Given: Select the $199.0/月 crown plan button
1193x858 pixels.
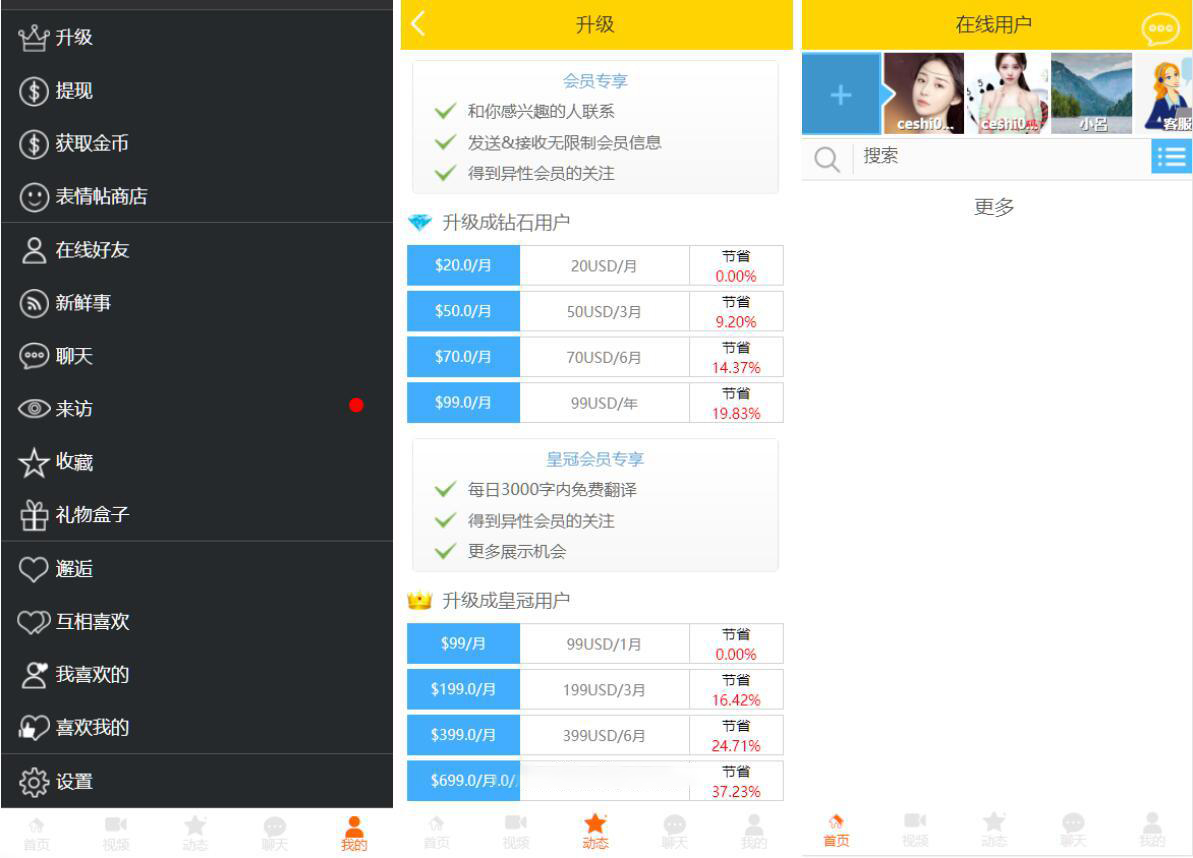Looking at the screenshot, I should 463,690.
